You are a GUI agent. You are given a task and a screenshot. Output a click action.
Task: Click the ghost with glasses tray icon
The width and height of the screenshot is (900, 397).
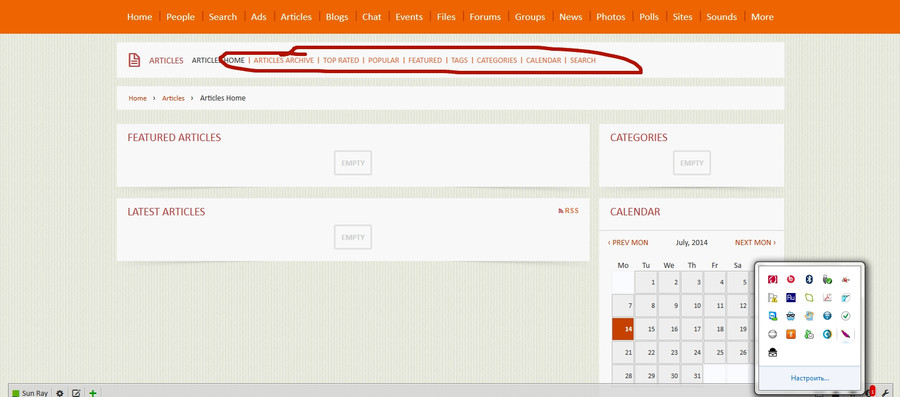791,316
